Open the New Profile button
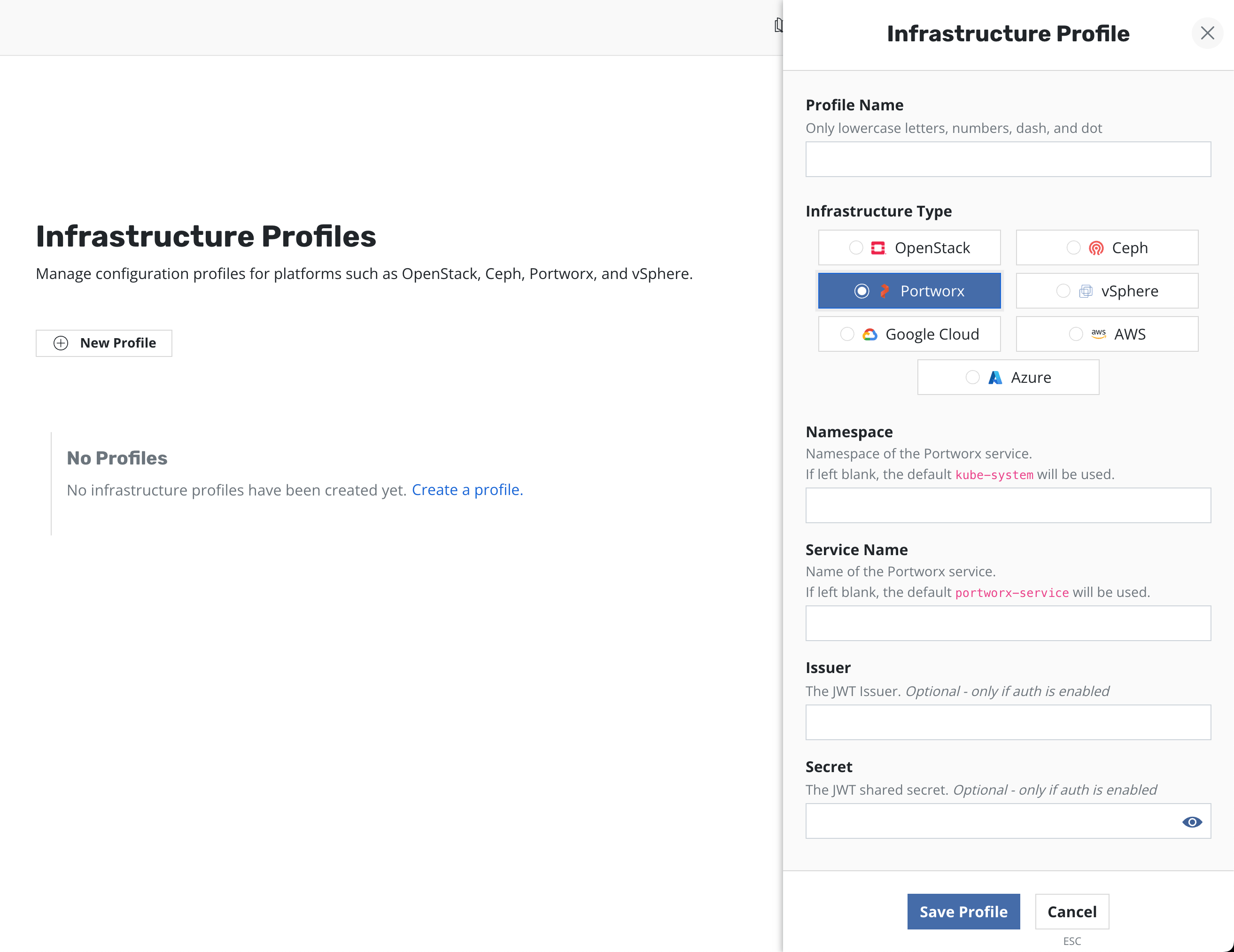The height and width of the screenshot is (952, 1234). coord(104,343)
